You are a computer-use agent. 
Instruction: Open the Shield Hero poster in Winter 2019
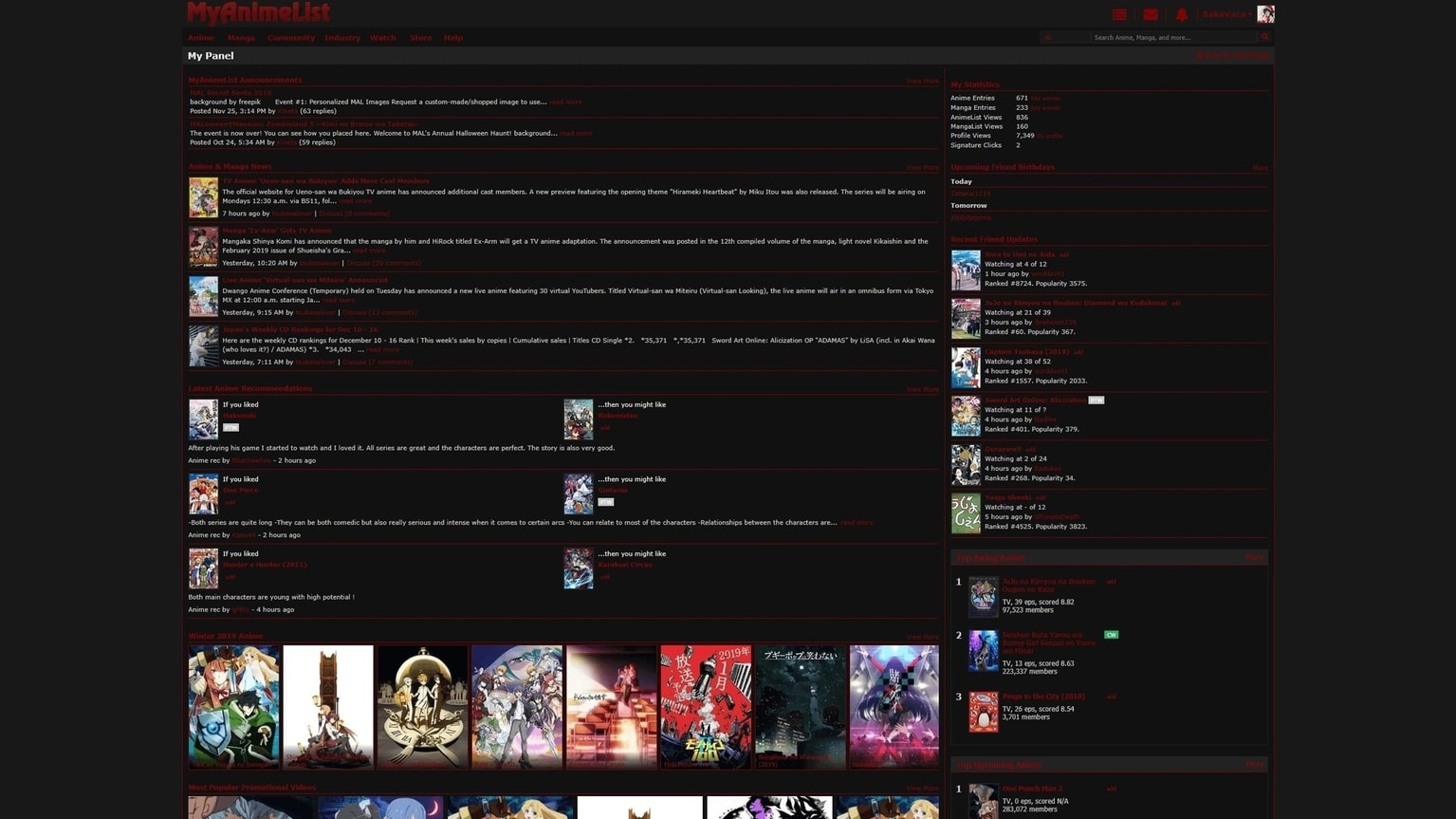point(233,707)
